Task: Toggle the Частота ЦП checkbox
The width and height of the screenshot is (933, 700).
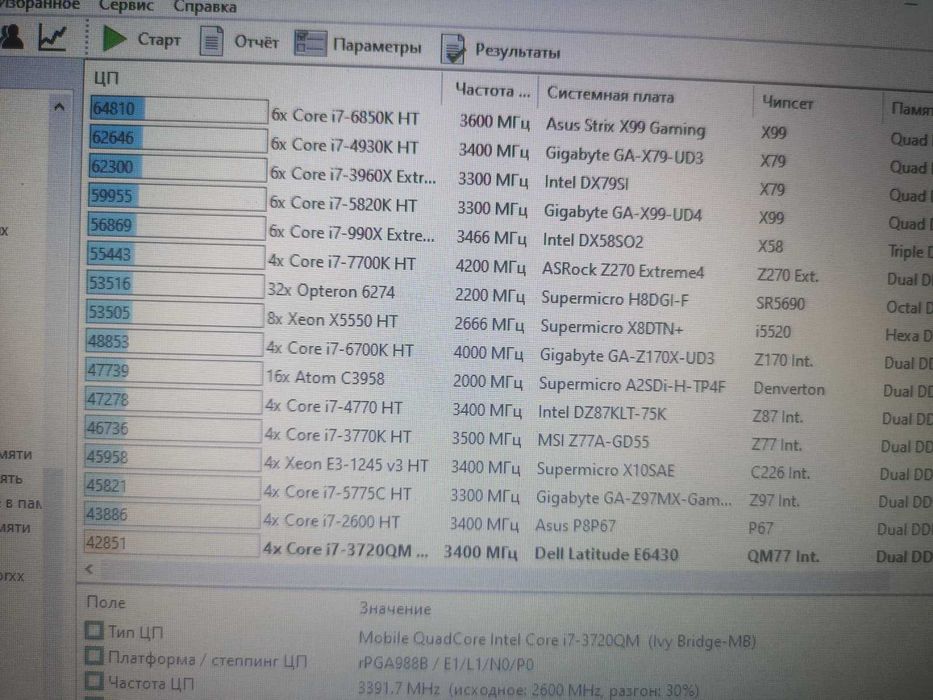Action: point(93,682)
